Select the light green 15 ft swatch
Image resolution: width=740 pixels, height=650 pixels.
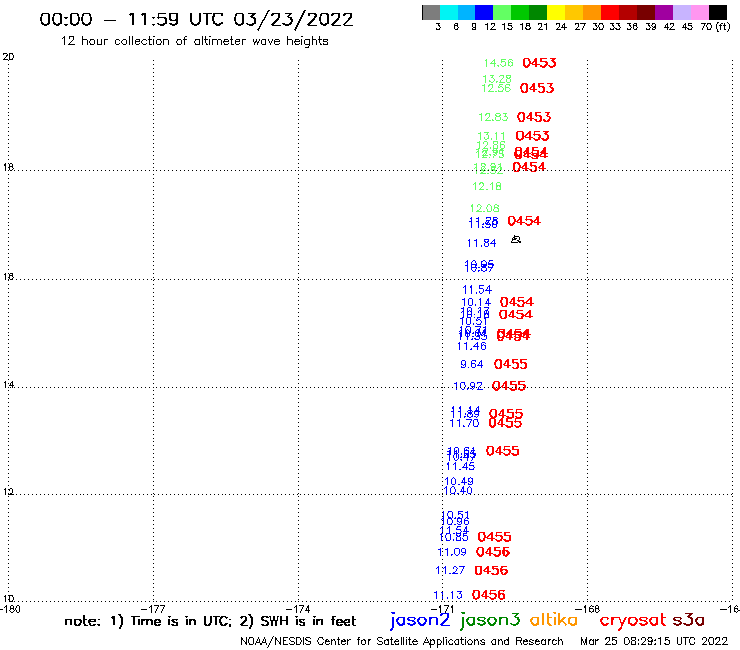[x=502, y=12]
